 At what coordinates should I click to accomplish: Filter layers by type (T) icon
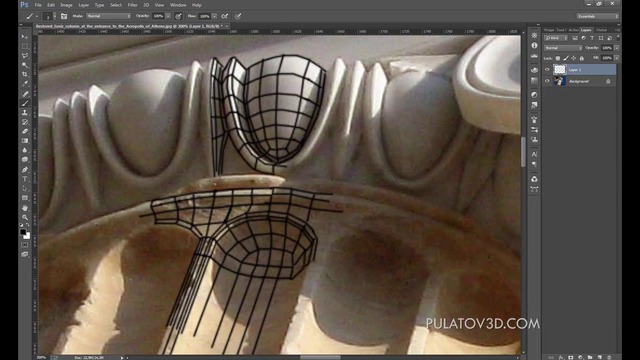(592, 38)
